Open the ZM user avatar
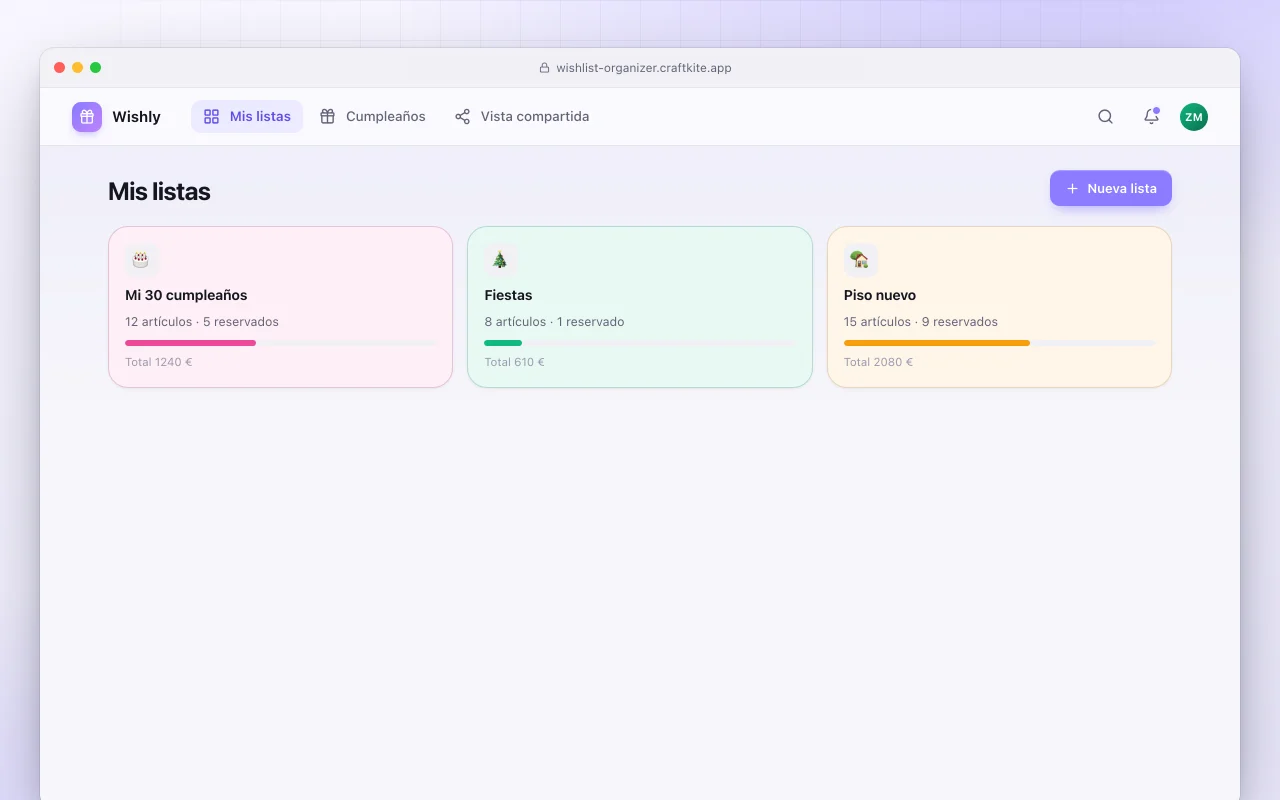This screenshot has width=1280, height=800. (x=1194, y=117)
